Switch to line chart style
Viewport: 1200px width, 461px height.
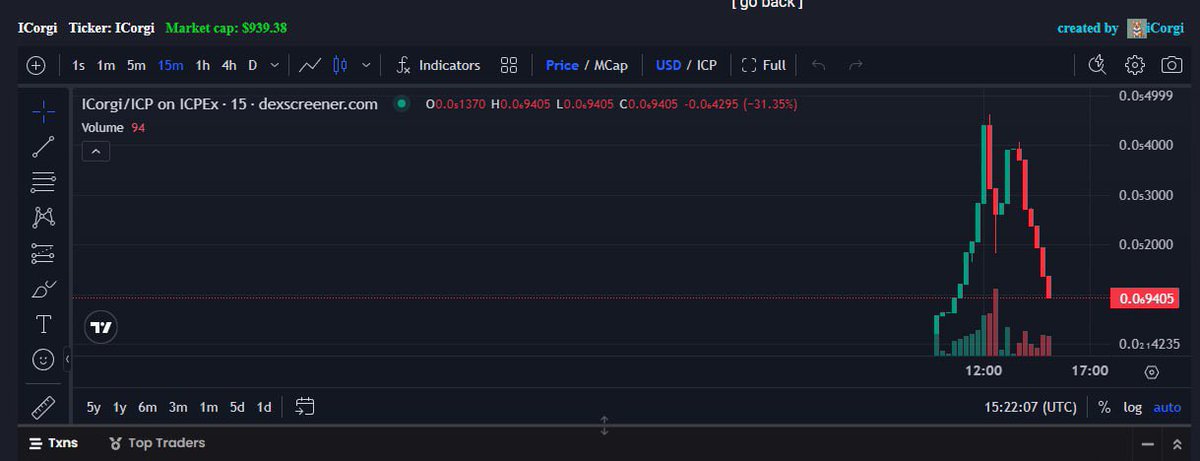[310, 65]
